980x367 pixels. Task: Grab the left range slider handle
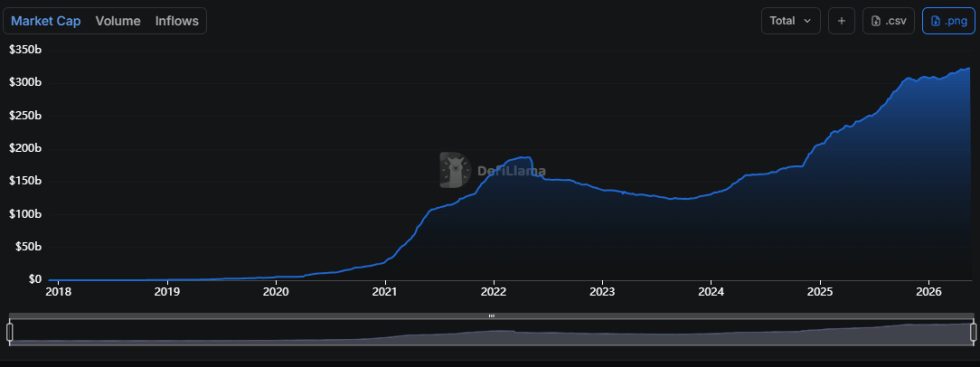click(x=10, y=332)
